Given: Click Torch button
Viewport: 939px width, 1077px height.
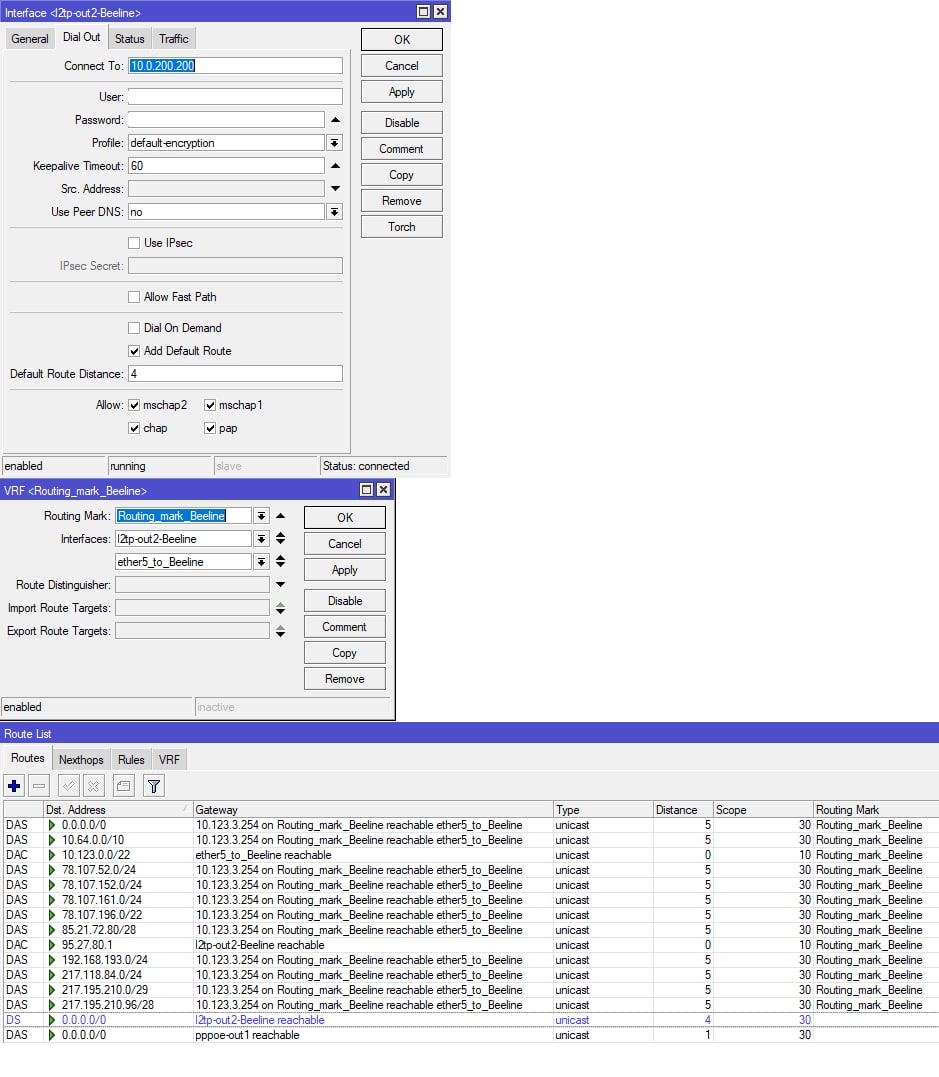Looking at the screenshot, I should point(402,227).
